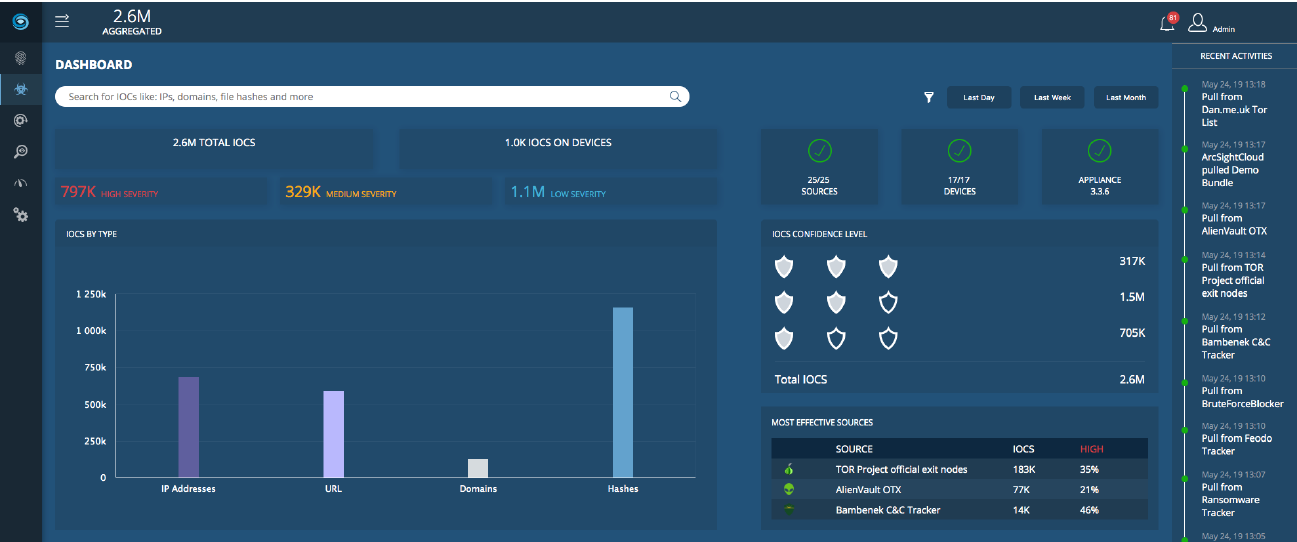Click the red 81 notification badge
The image size is (1297, 542).
pos(1173,17)
